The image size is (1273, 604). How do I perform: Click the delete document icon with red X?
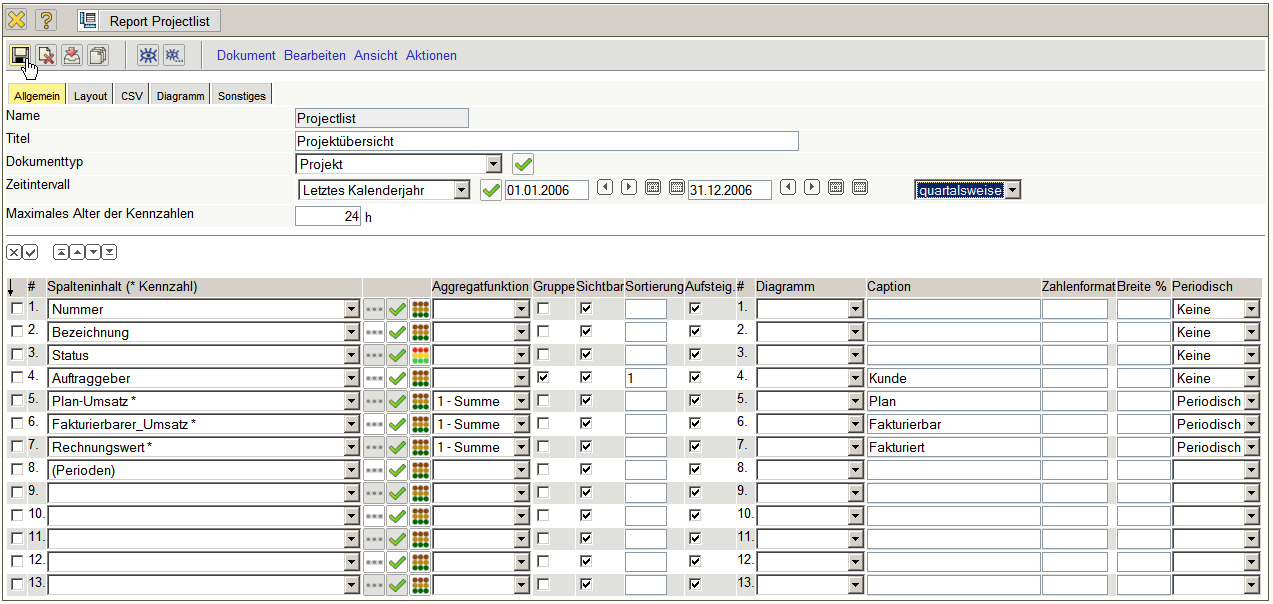click(x=46, y=56)
